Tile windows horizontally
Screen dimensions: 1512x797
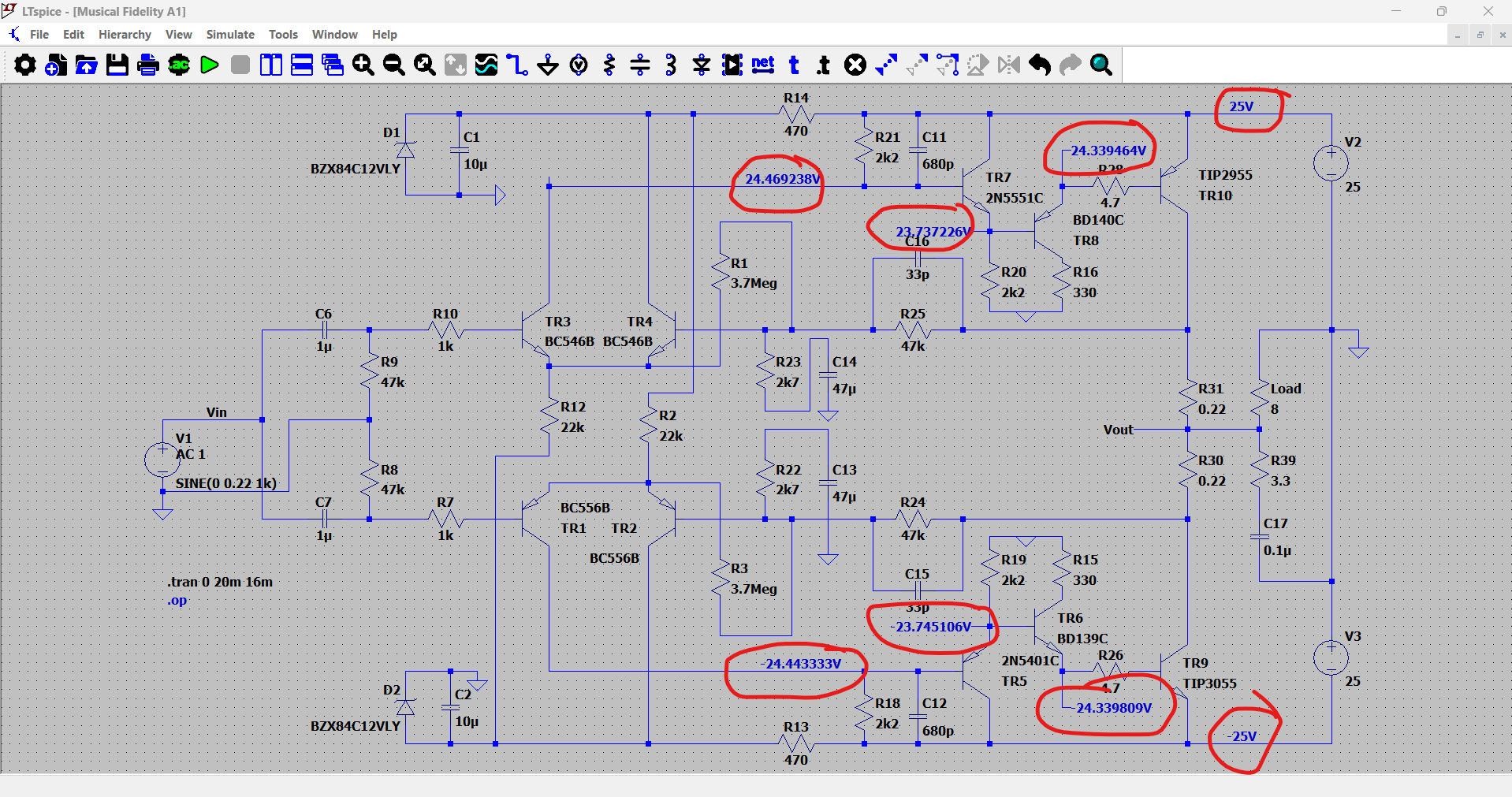(x=302, y=65)
